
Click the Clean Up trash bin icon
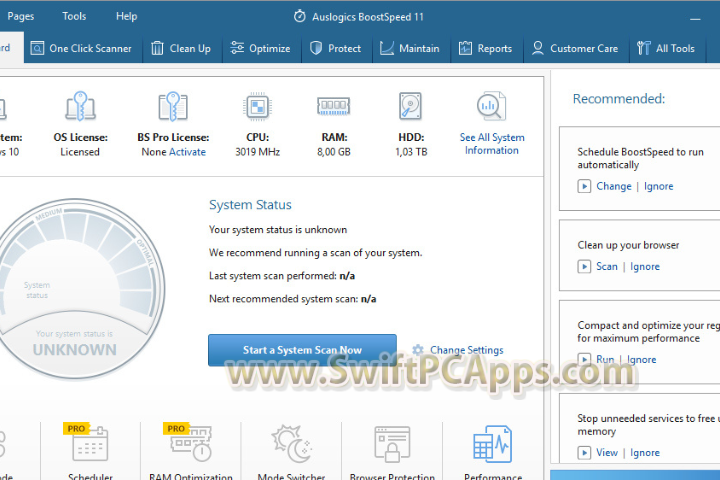click(x=157, y=48)
